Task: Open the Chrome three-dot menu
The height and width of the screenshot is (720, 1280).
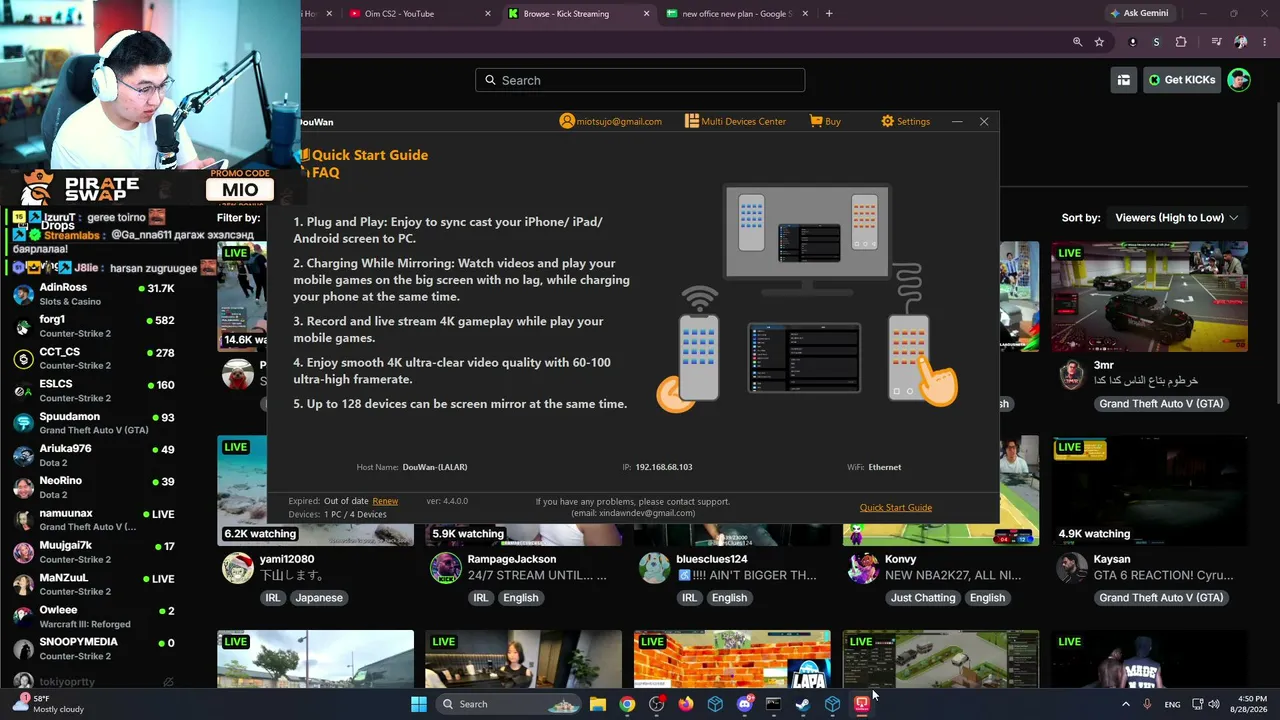Action: coord(1265,42)
